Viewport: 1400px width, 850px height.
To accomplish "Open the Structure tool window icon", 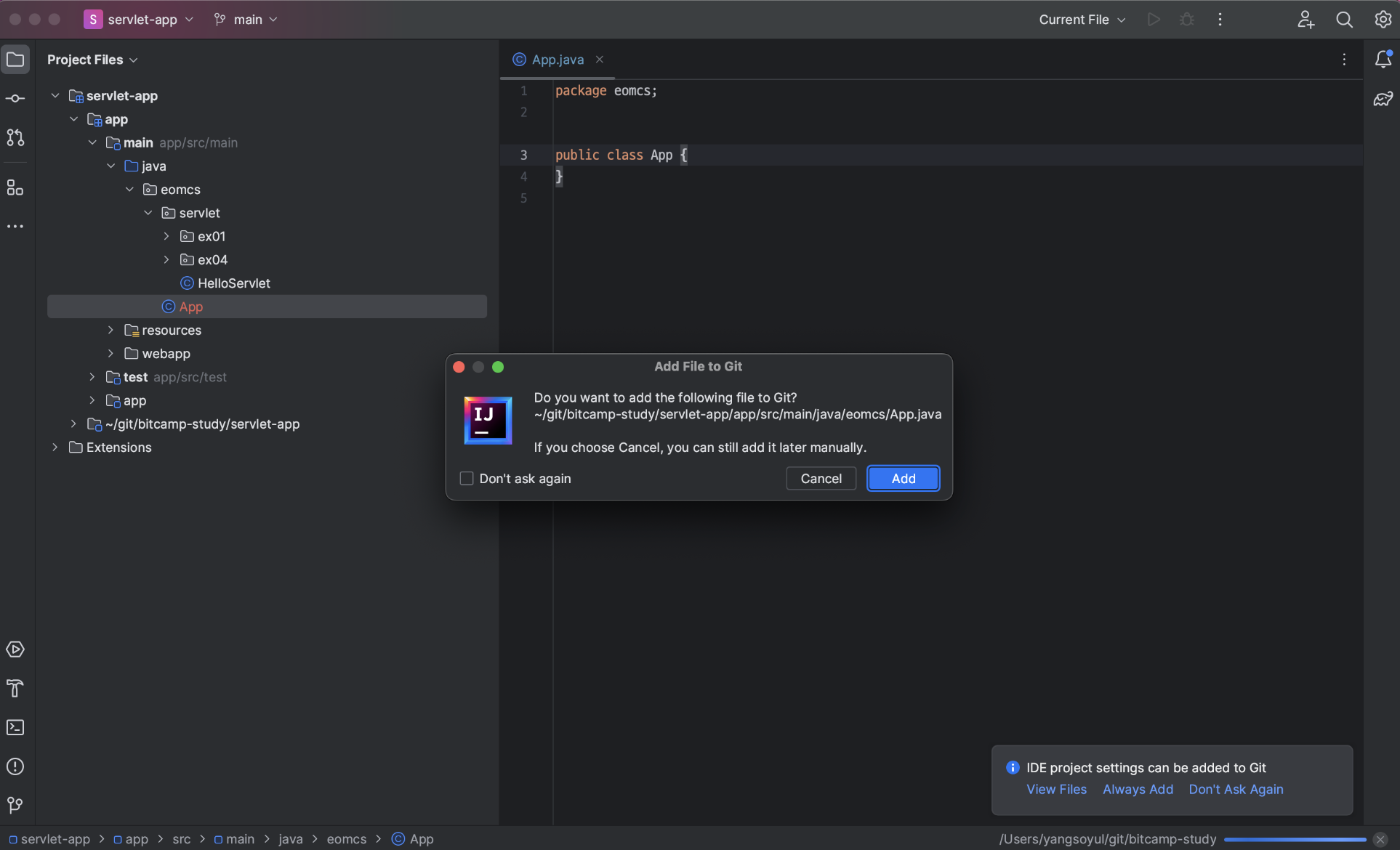I will (x=15, y=188).
